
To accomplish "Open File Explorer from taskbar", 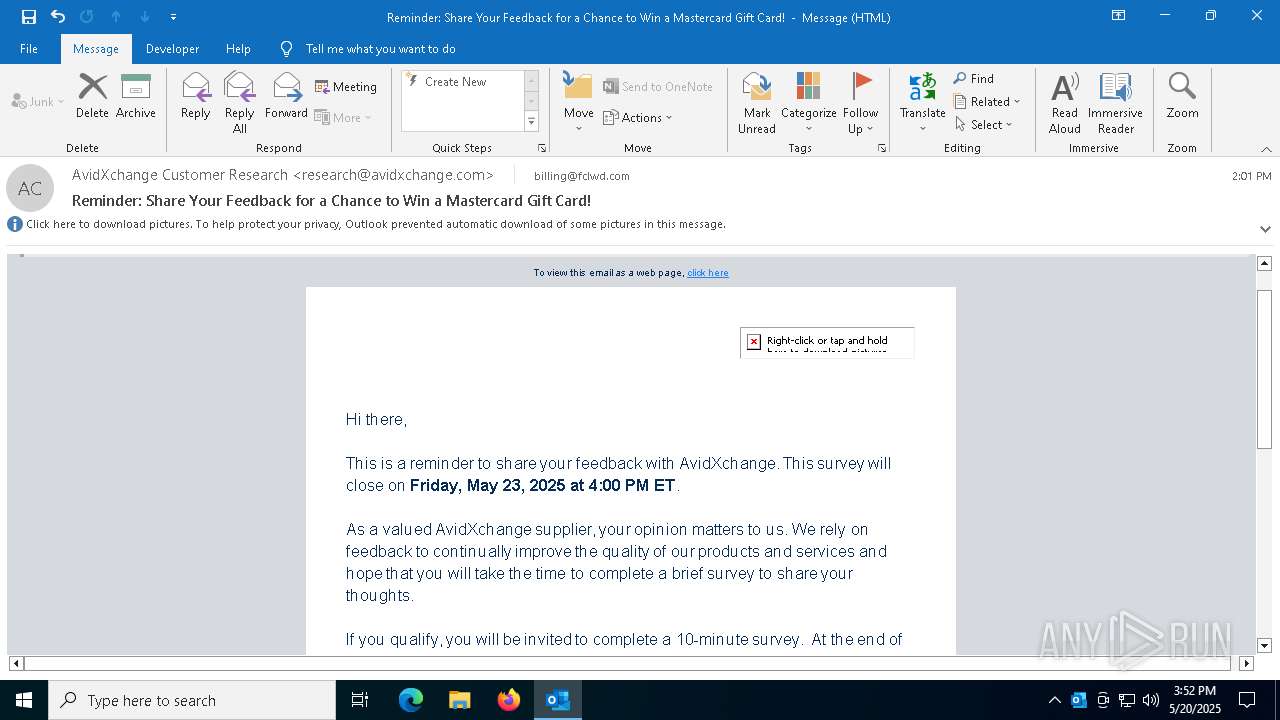I will (459, 700).
